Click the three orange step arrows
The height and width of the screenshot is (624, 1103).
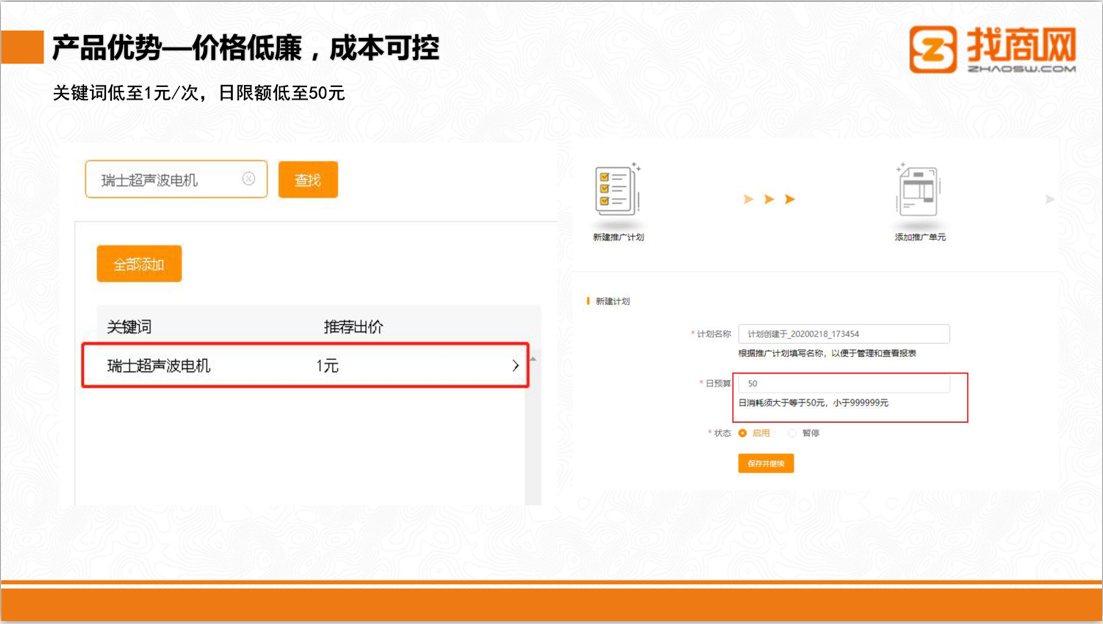coord(768,200)
